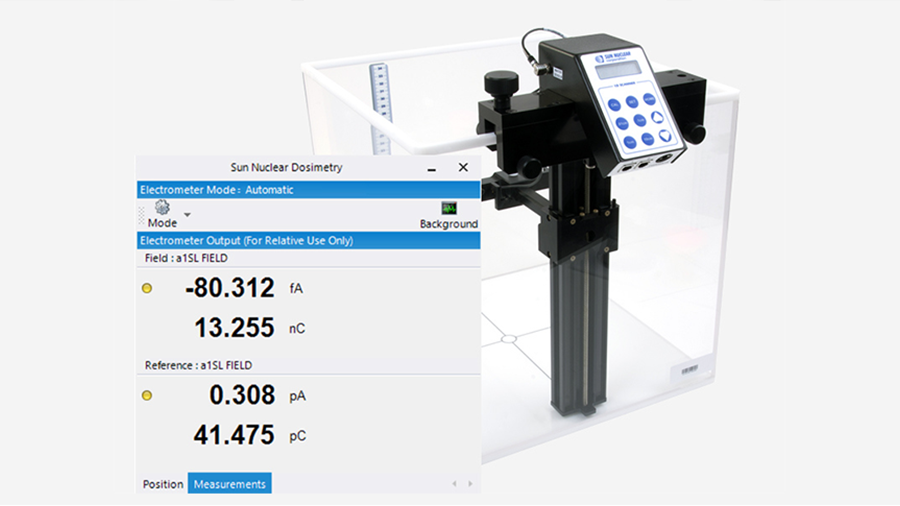The height and width of the screenshot is (506, 900).
Task: Click the toolbar grip handle beside Mode
Action: tap(141, 214)
